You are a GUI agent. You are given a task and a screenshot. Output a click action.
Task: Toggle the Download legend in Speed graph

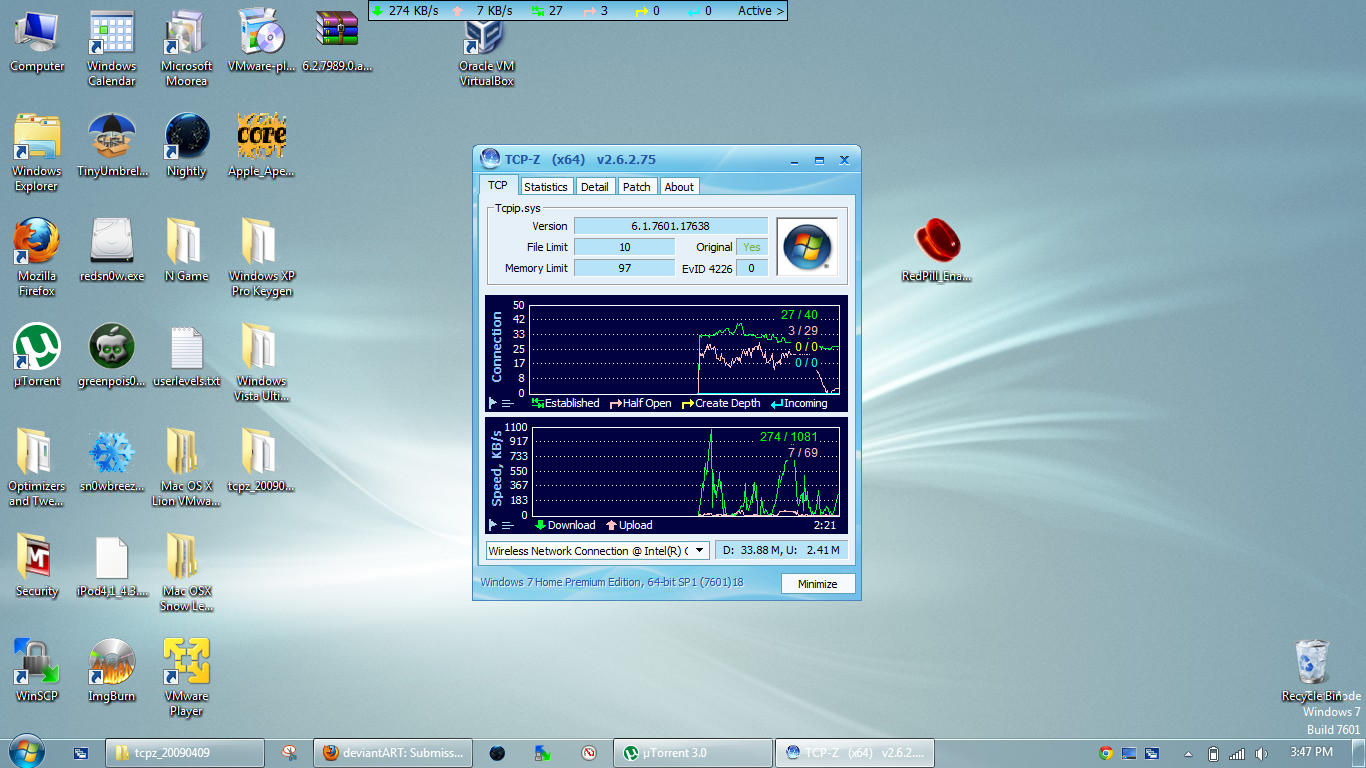click(565, 525)
